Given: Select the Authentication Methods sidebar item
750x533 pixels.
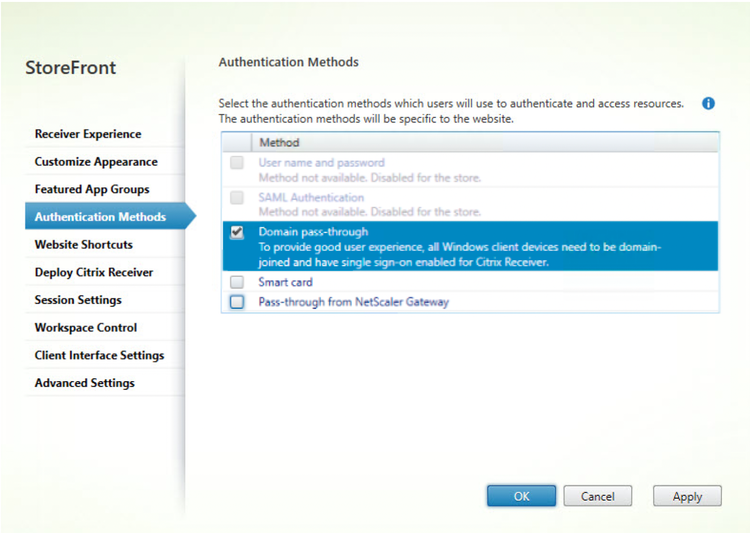Looking at the screenshot, I should pos(110,216).
